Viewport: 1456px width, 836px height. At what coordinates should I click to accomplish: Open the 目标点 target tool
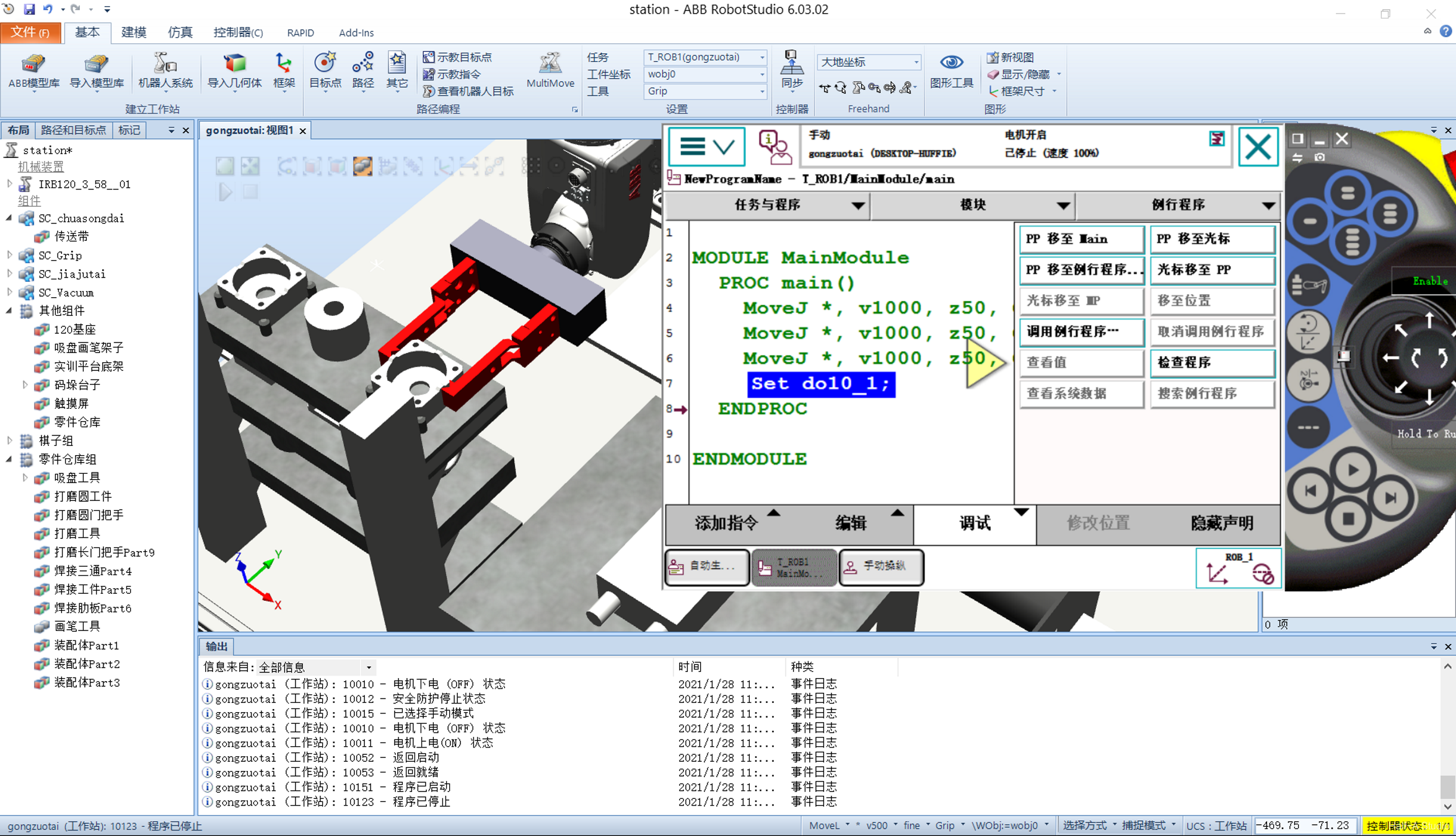click(x=325, y=71)
